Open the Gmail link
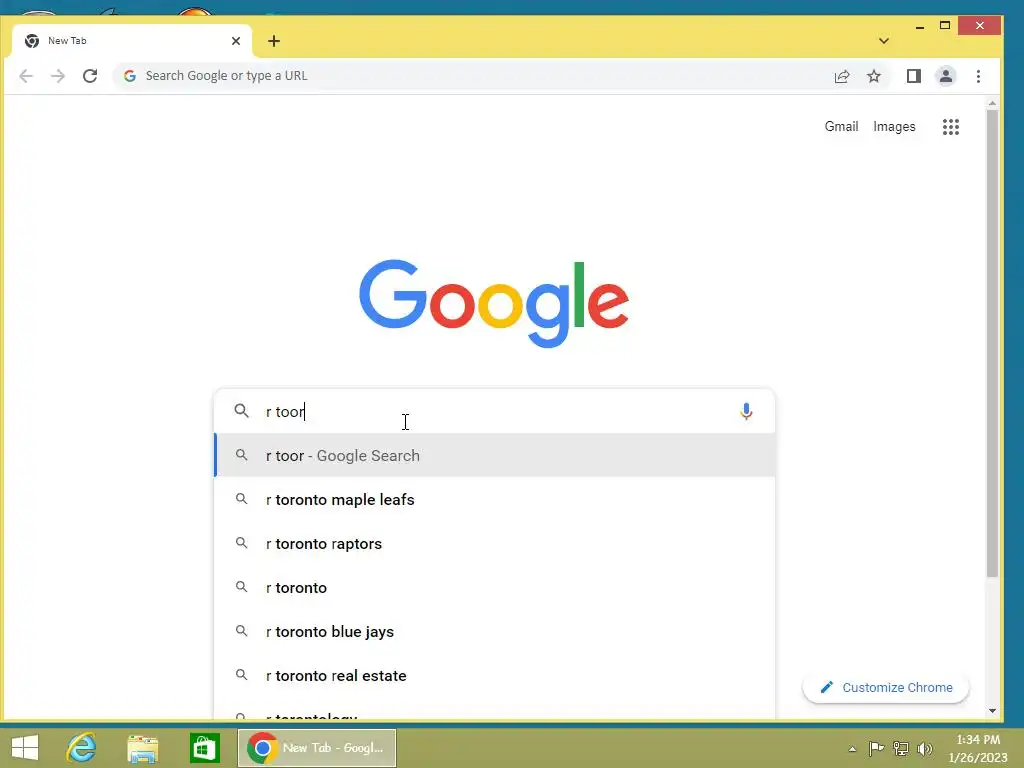This screenshot has width=1024, height=768. point(841,126)
